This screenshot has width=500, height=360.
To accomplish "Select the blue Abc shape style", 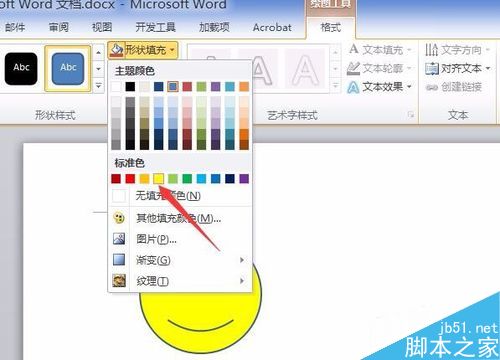I will click(x=68, y=68).
